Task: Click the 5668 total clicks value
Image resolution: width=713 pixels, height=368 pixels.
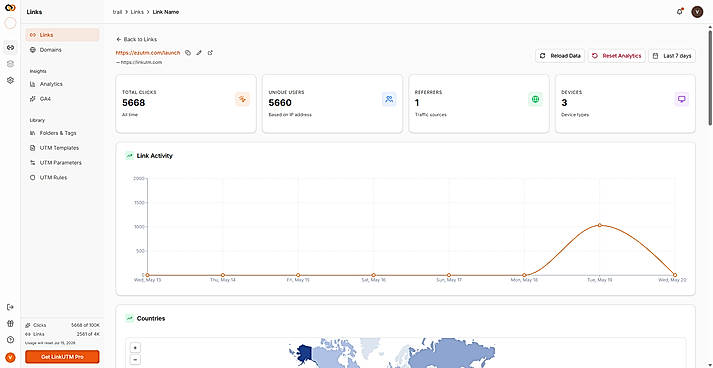Action: (x=134, y=103)
